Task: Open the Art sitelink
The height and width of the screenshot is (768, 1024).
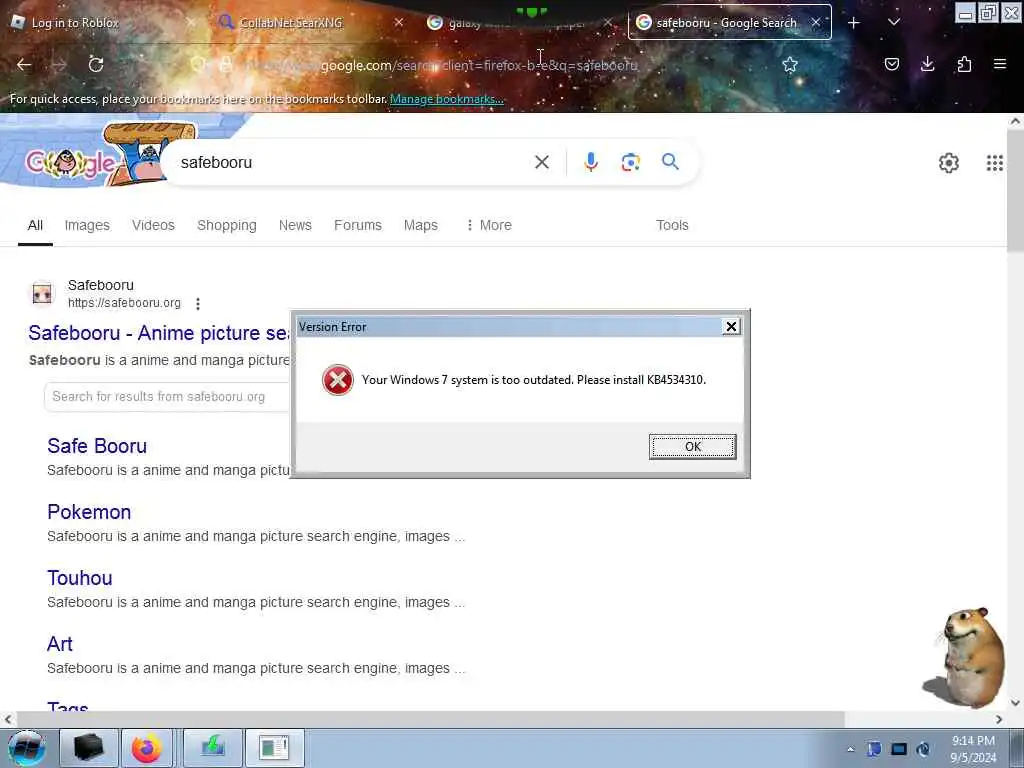Action: [x=59, y=644]
